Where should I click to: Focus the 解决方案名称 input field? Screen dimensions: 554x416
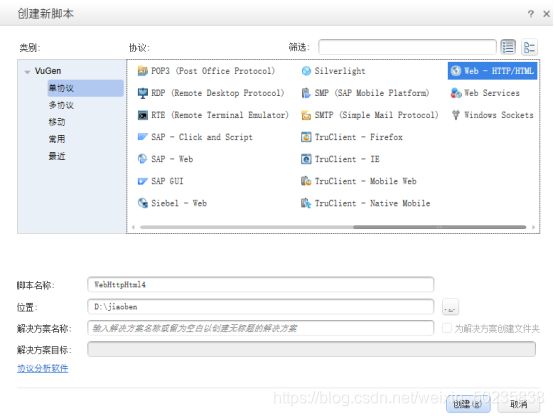[260, 328]
